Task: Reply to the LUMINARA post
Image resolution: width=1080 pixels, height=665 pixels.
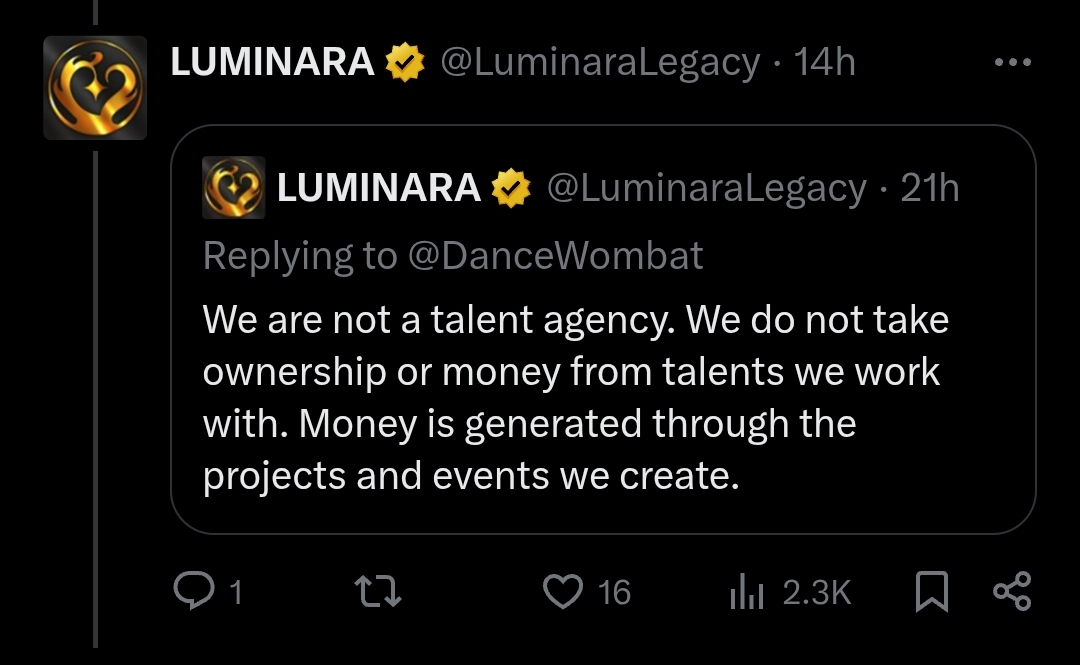Action: [191, 592]
